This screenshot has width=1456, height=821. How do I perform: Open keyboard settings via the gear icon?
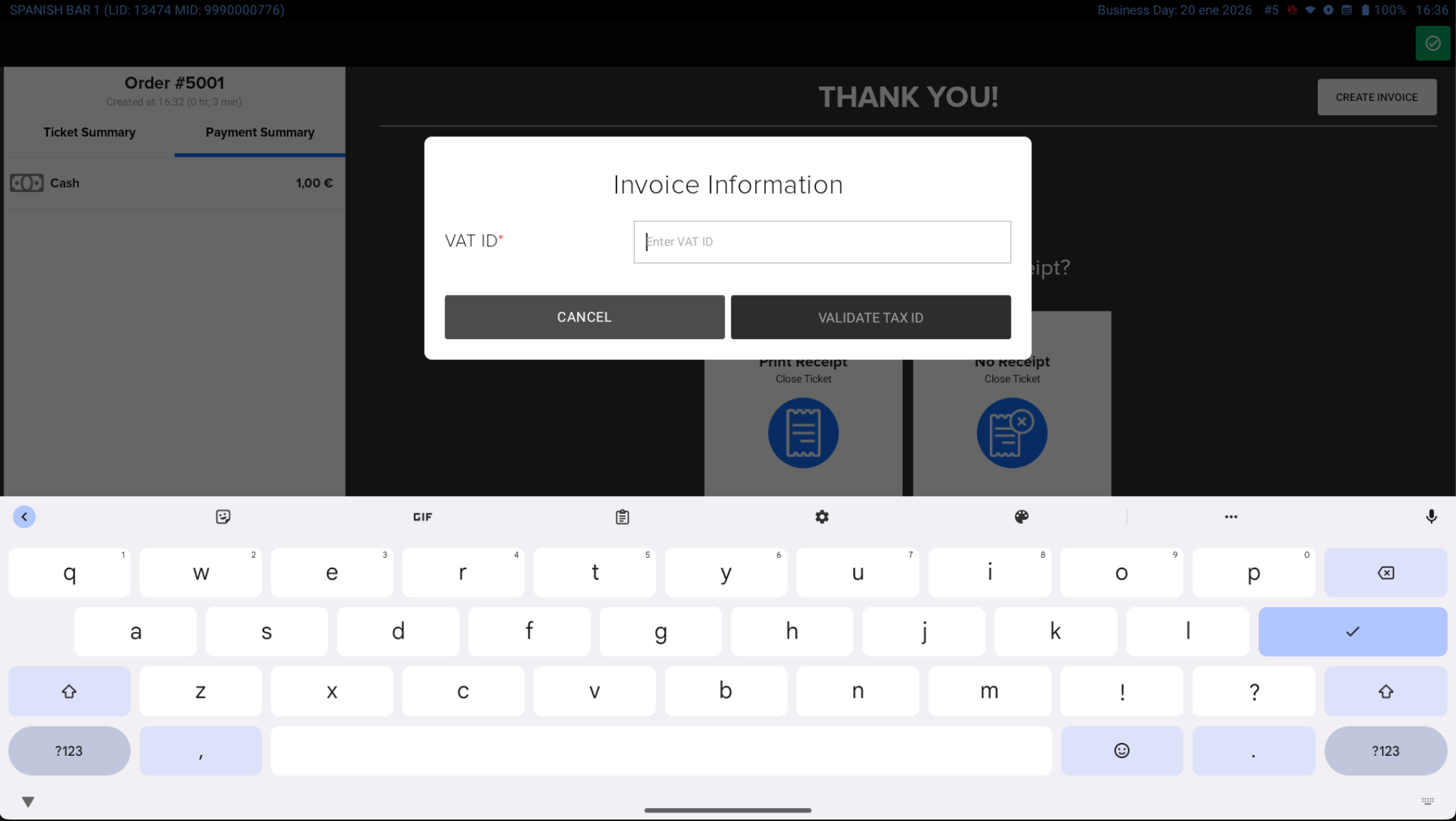tap(822, 516)
